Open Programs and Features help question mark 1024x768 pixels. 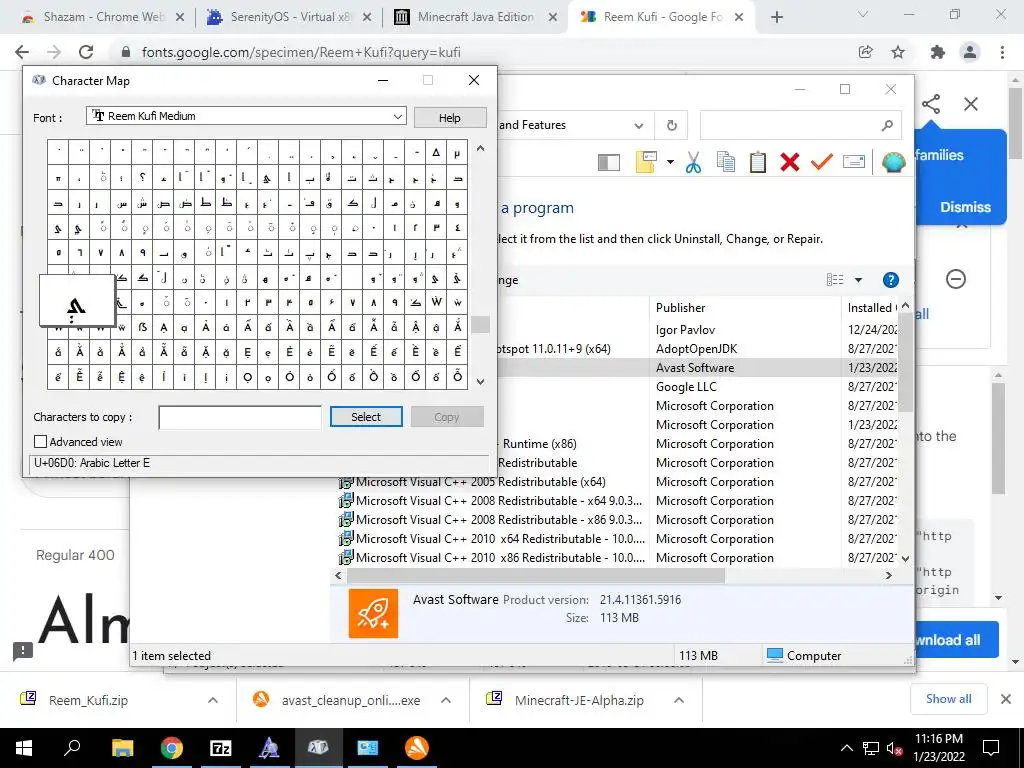(x=890, y=280)
